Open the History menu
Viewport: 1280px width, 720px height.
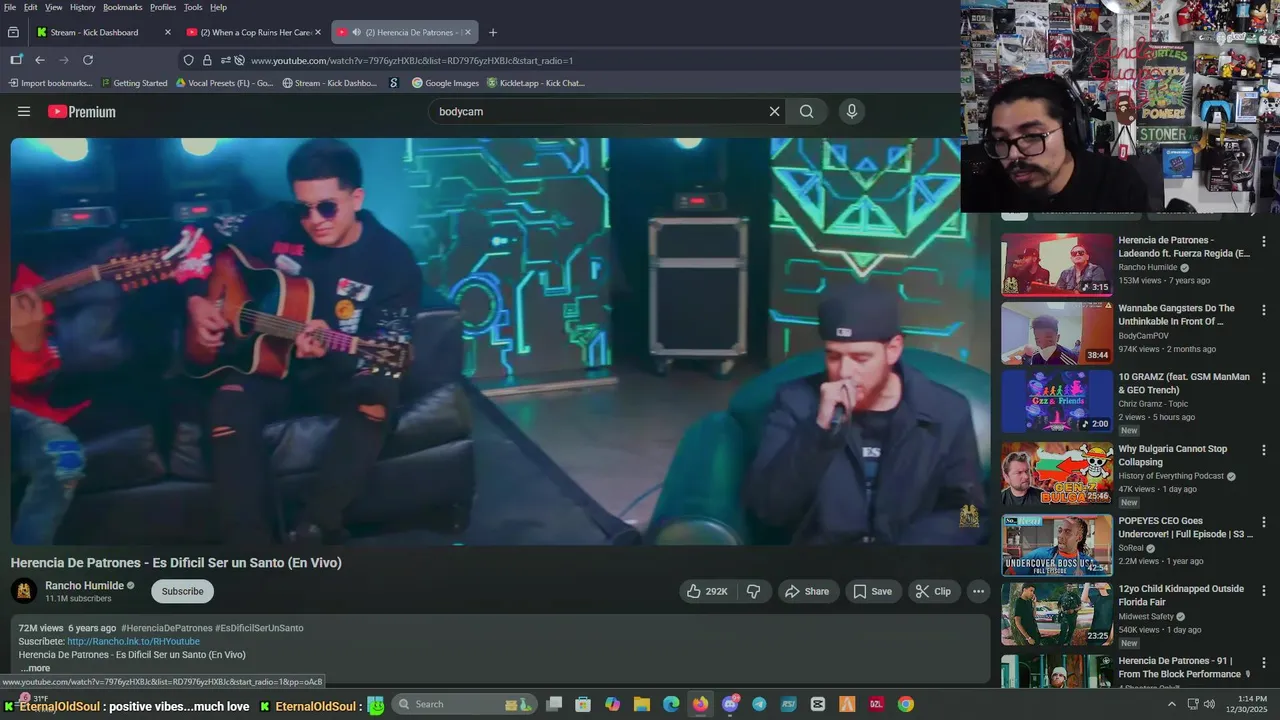click(83, 7)
